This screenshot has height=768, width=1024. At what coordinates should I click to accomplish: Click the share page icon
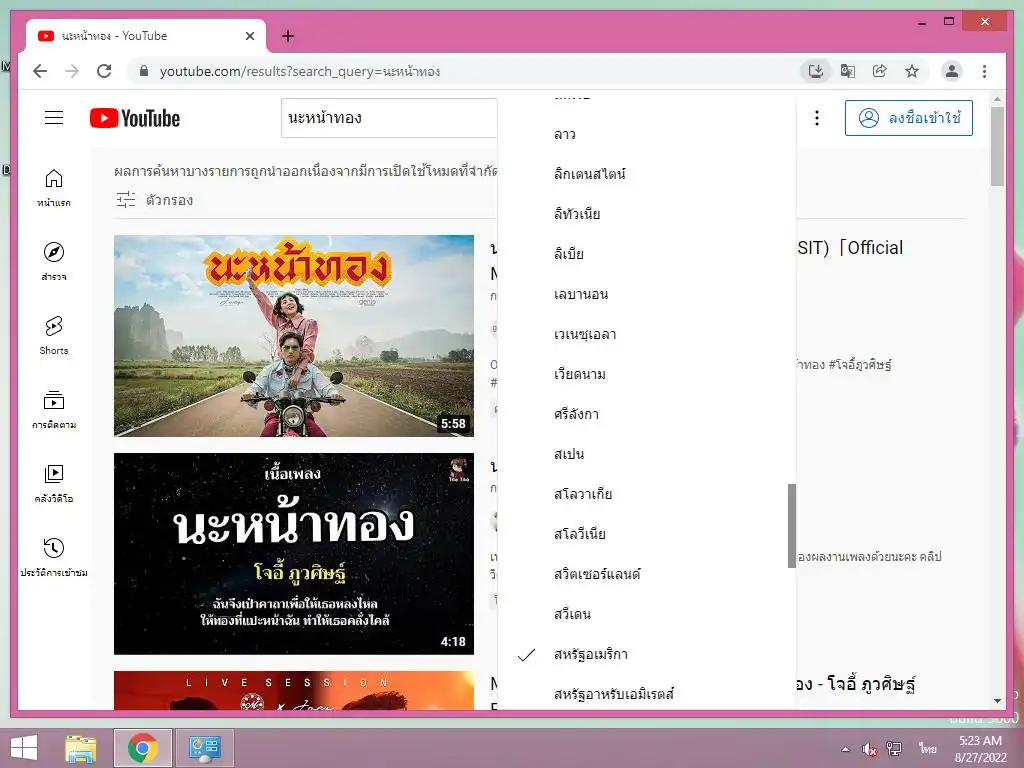pos(880,71)
